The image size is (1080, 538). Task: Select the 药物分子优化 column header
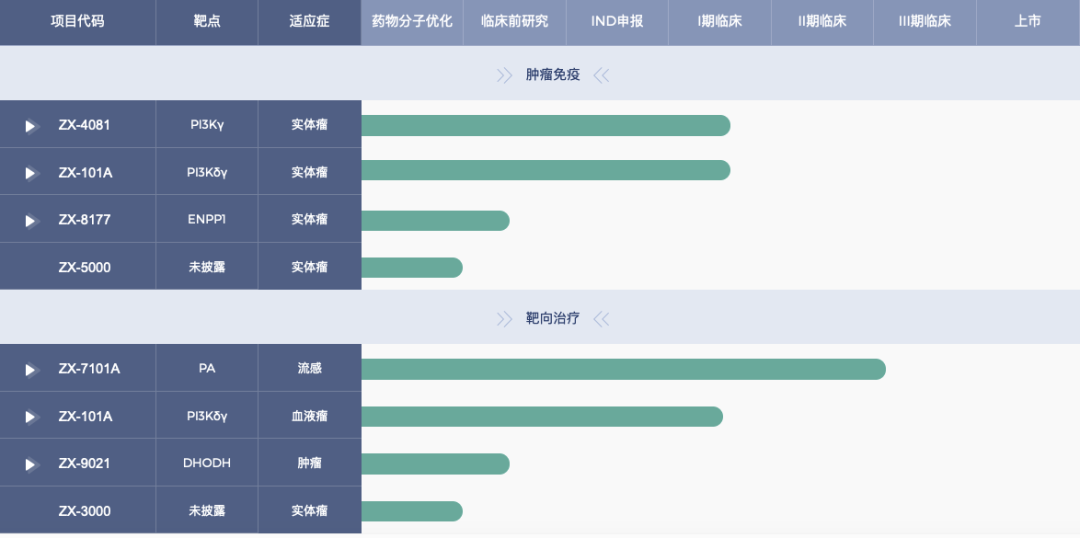[x=411, y=21]
